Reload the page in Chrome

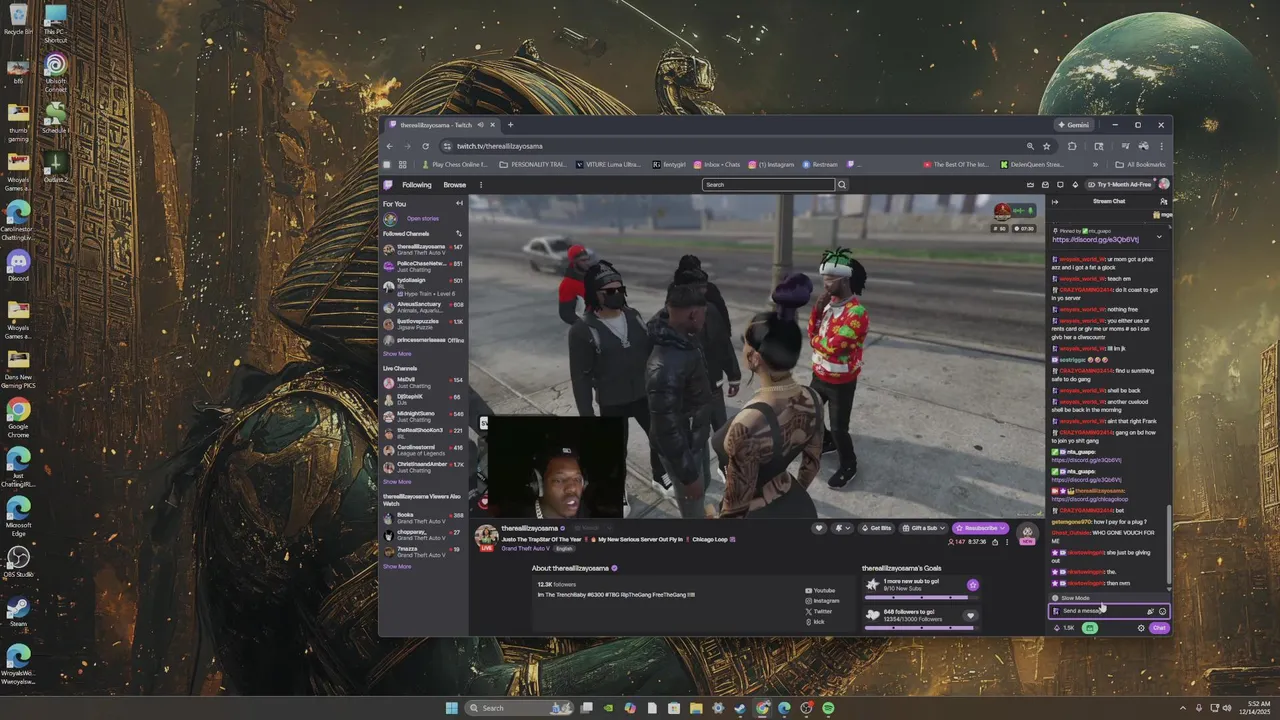pos(425,146)
